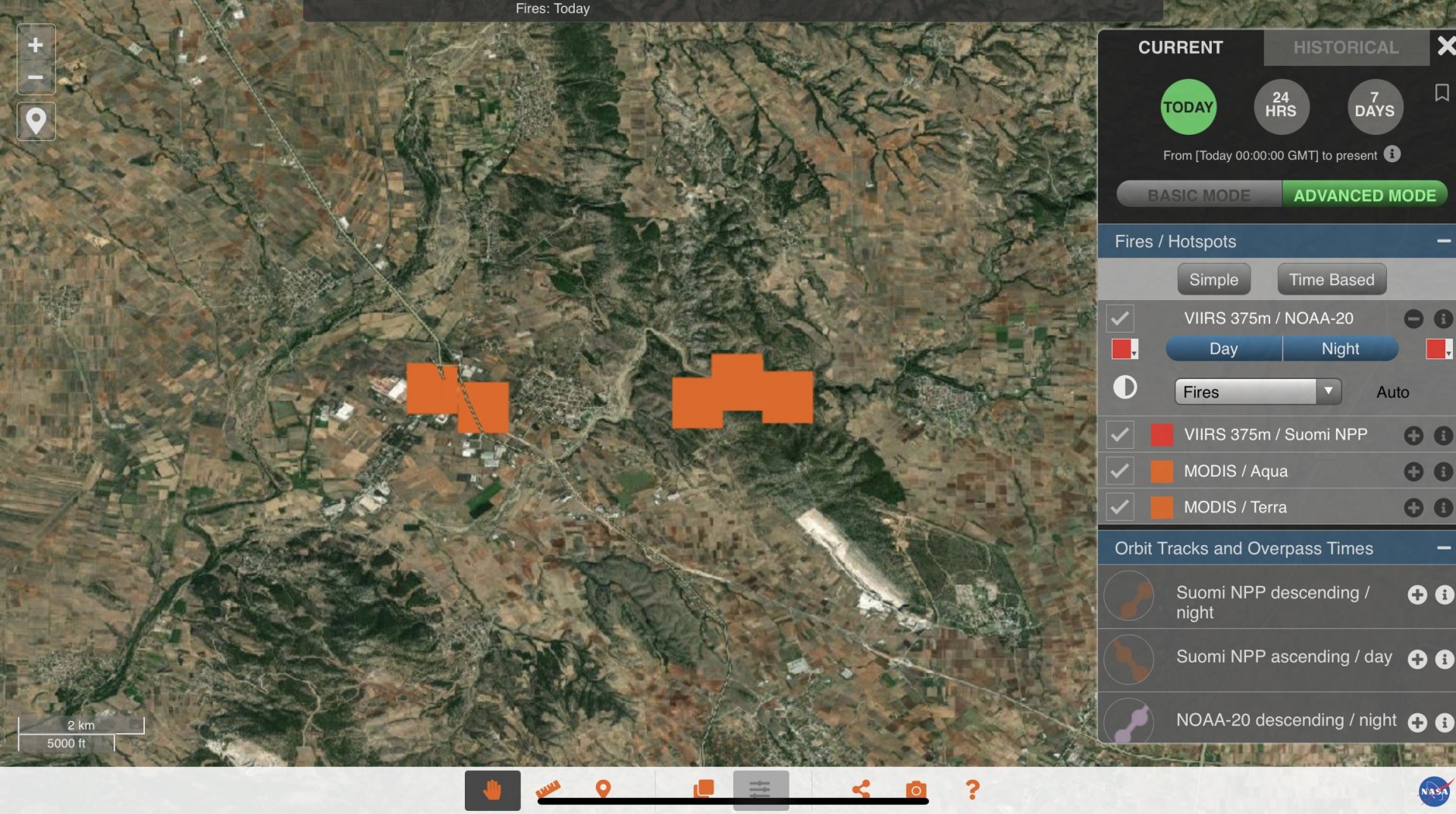Viewport: 1456px width, 814px height.
Task: Toggle the MODIS / Aqua layer checkbox
Action: click(1120, 471)
